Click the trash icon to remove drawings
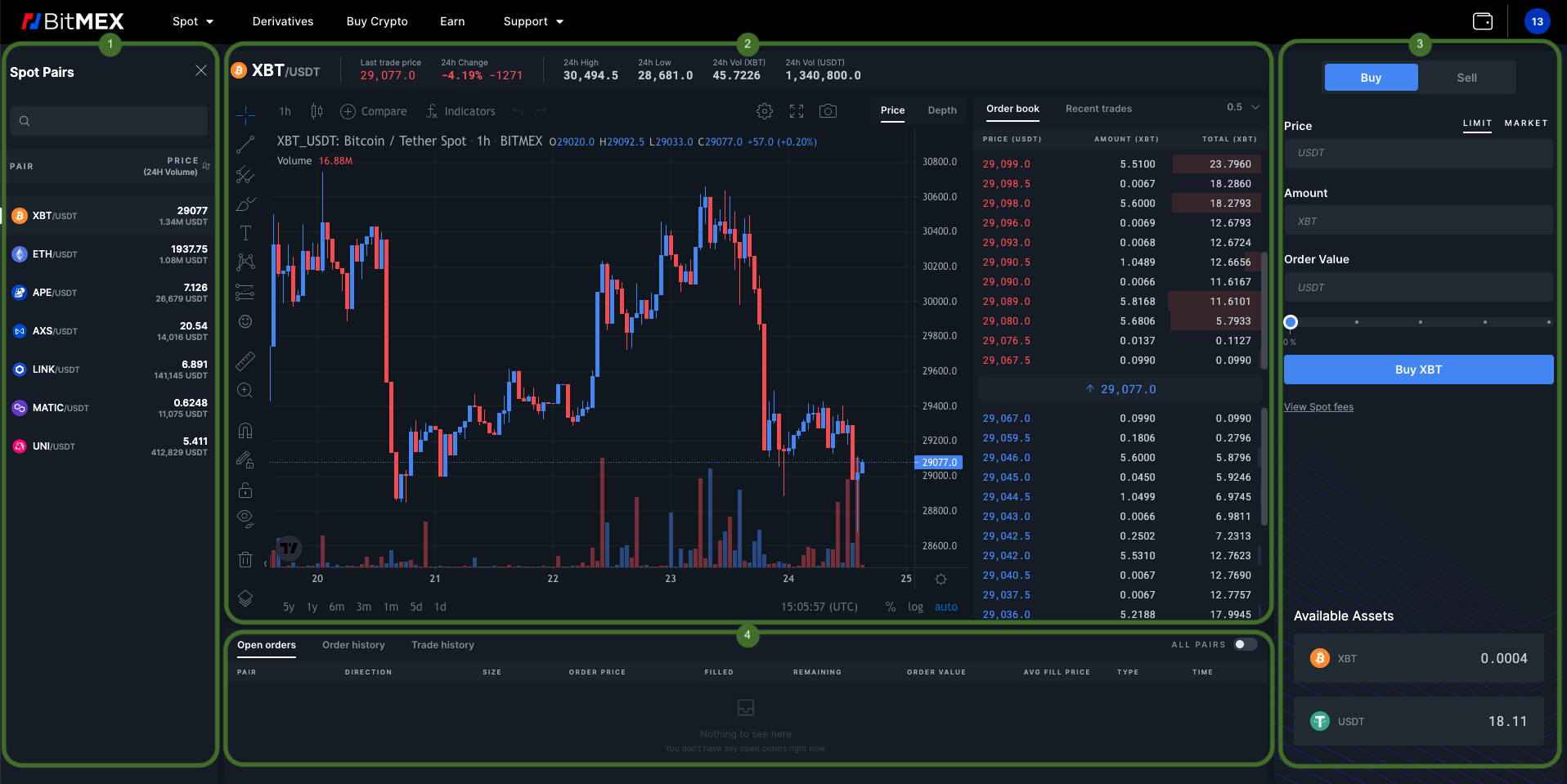 coord(245,559)
